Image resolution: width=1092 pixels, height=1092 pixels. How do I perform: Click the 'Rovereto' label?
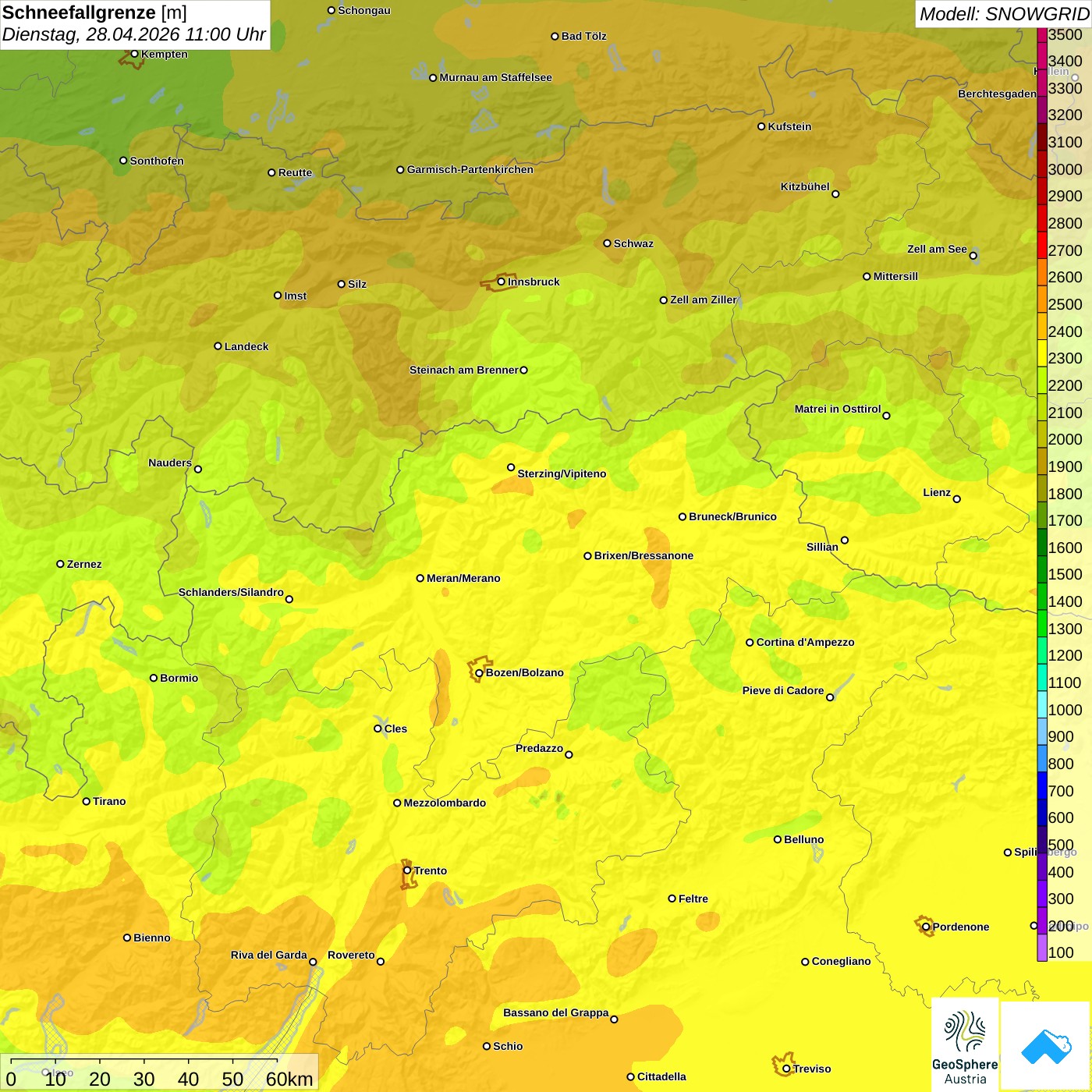[351, 955]
